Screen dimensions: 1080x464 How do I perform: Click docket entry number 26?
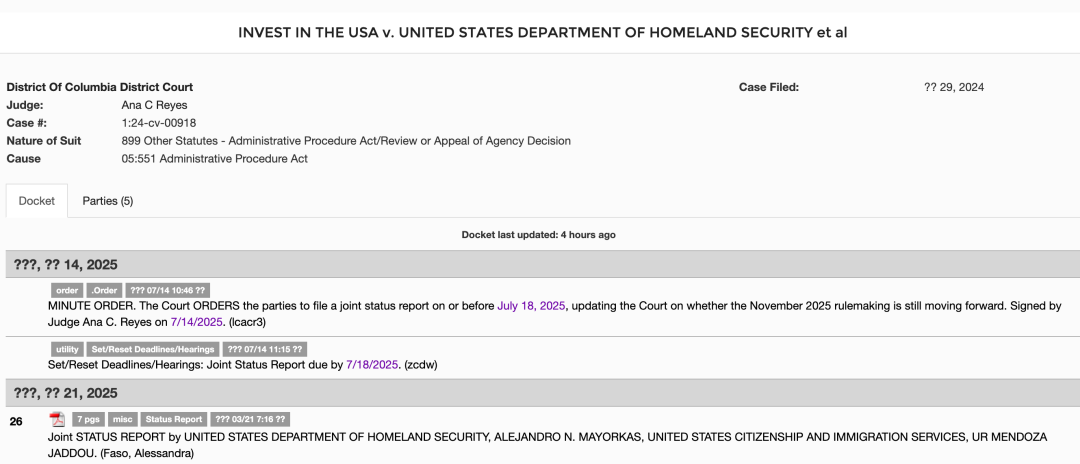pos(16,421)
